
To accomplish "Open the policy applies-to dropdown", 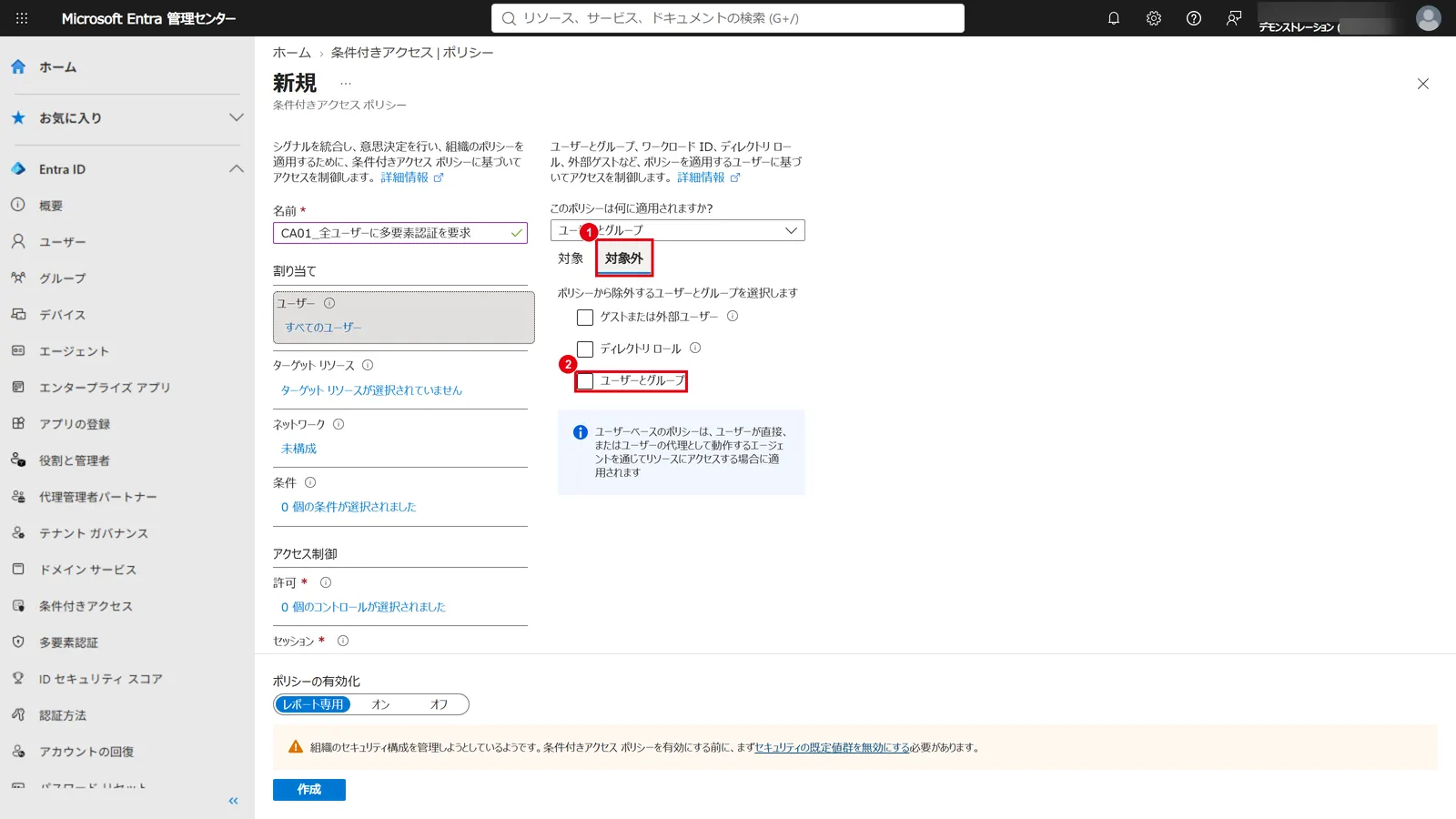I will click(678, 230).
